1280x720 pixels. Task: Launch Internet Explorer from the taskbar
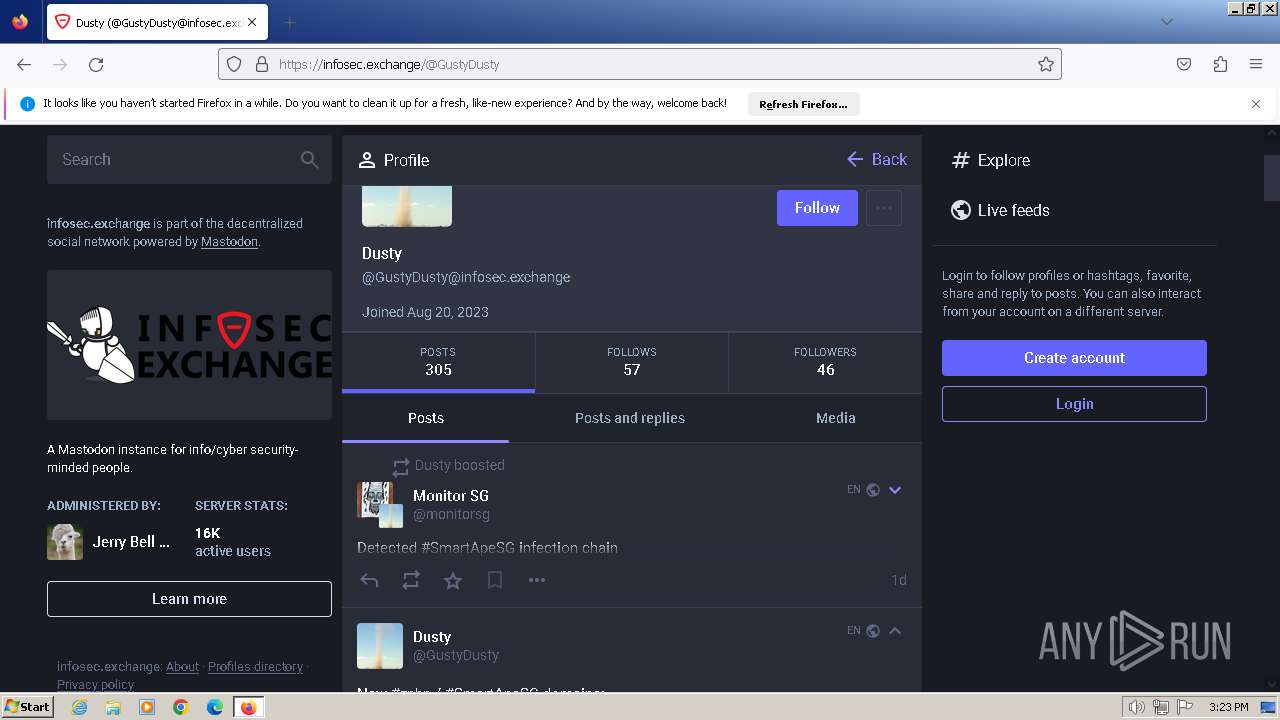[80, 707]
